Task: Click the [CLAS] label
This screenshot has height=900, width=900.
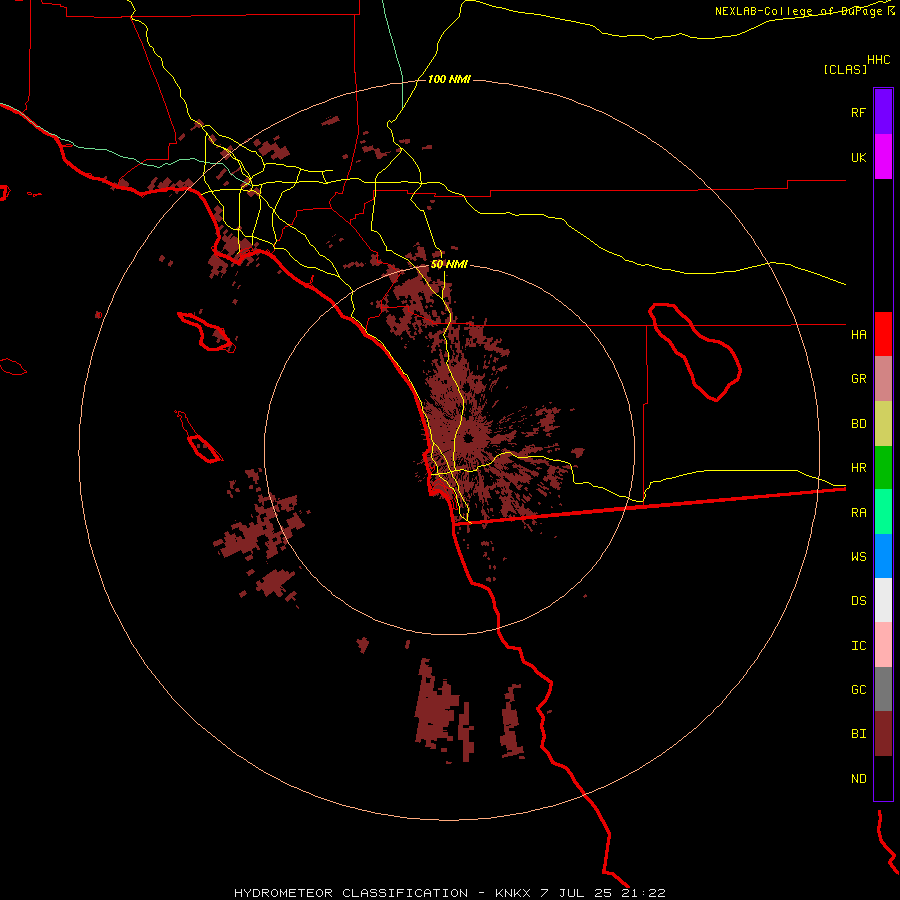Action: (845, 69)
